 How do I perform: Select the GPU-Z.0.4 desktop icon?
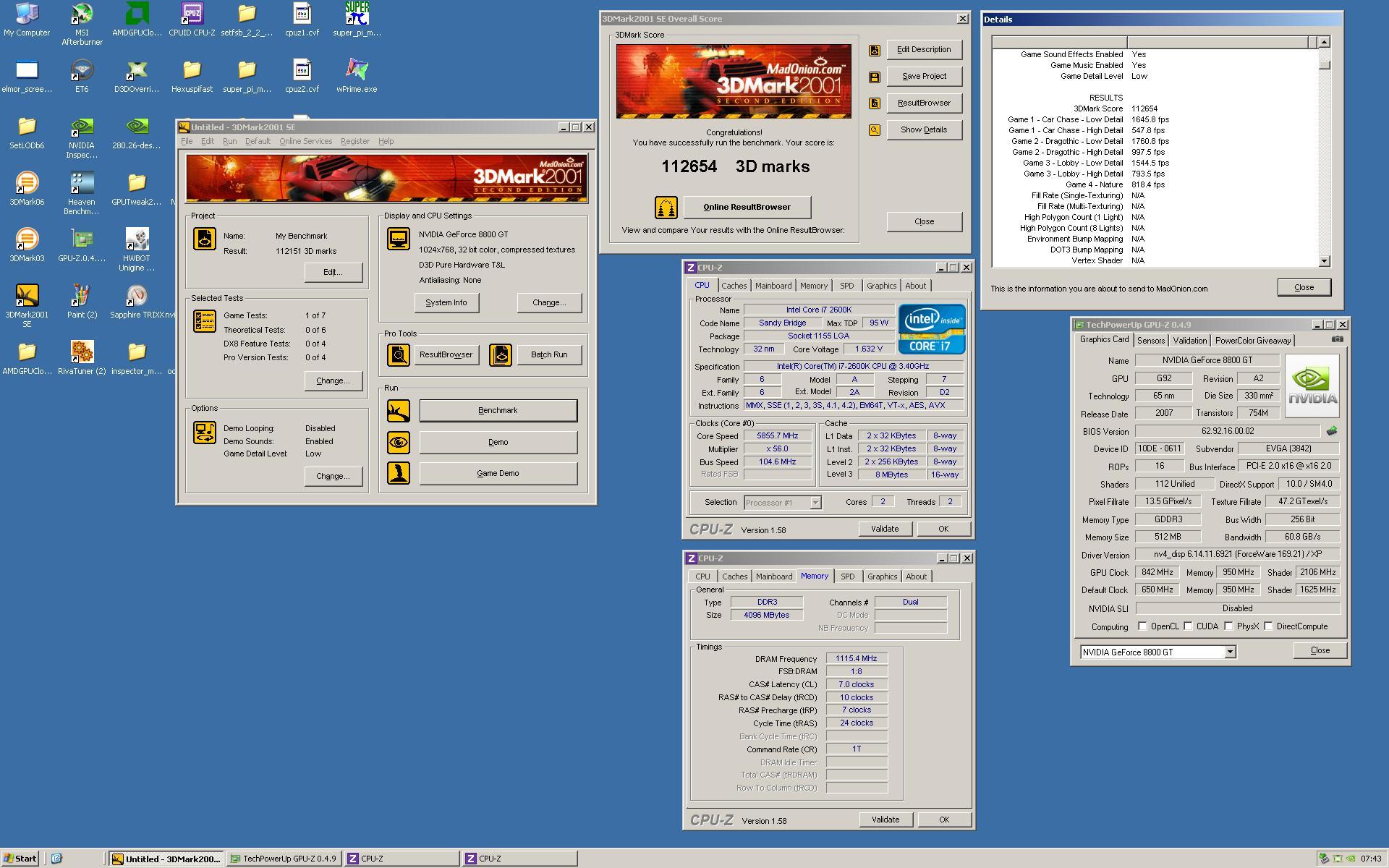click(x=82, y=245)
